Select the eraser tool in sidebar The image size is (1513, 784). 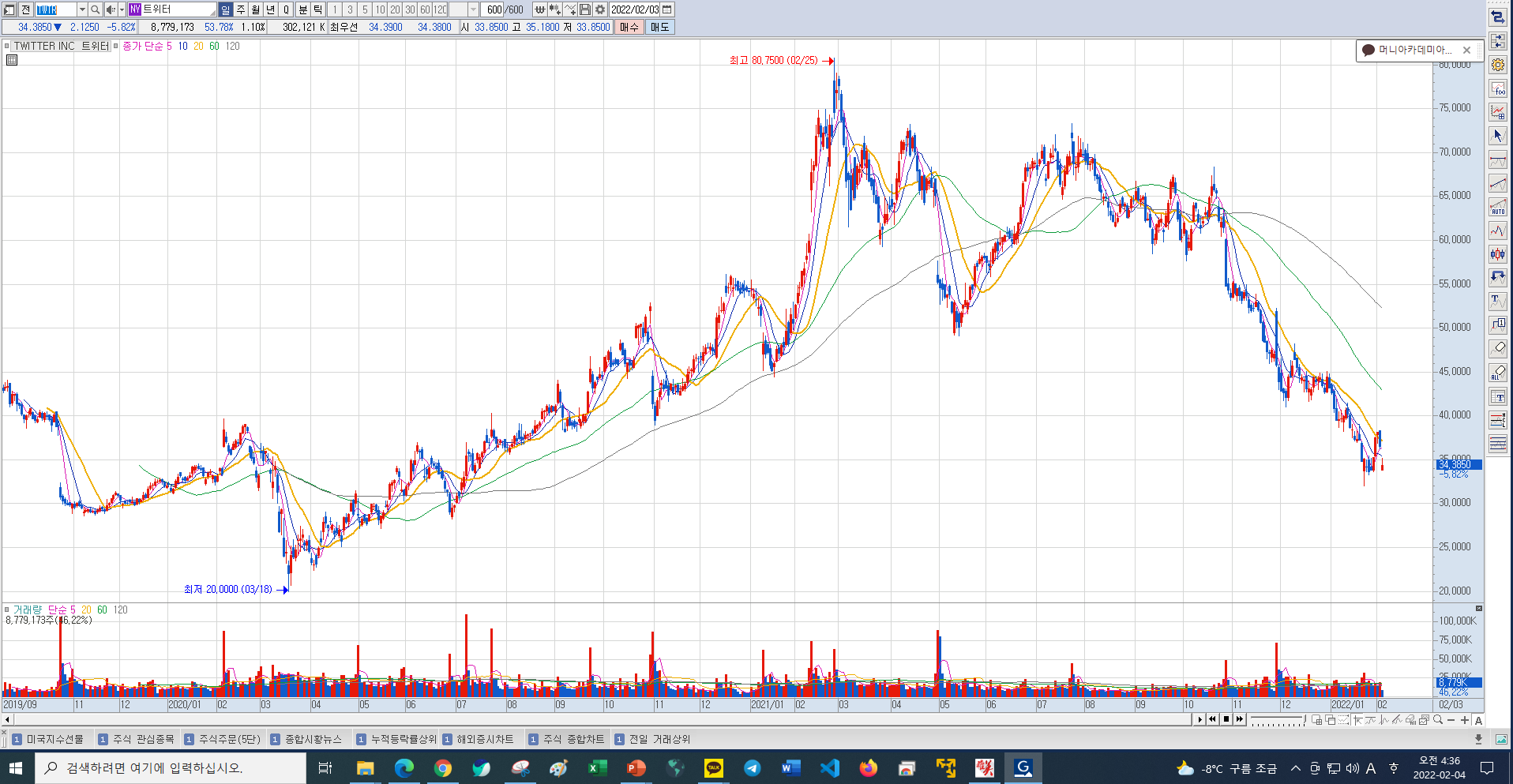click(1497, 348)
